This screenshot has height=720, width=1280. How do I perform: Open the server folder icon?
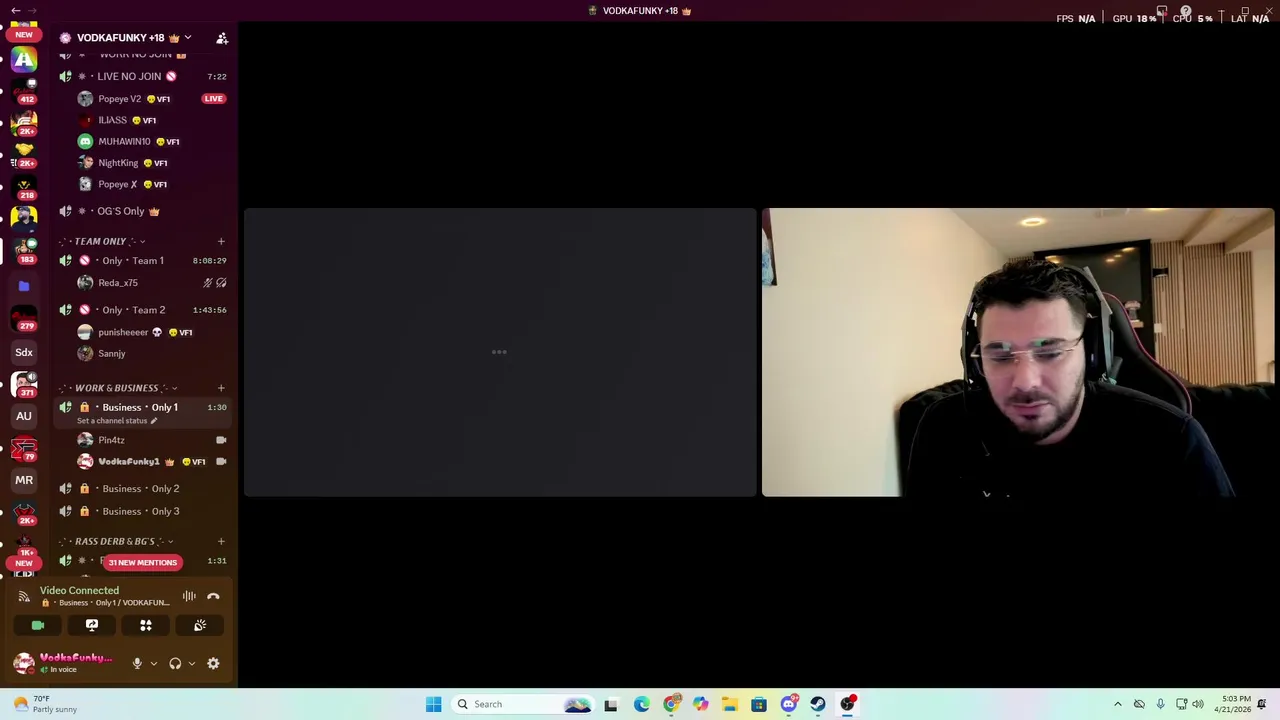(x=24, y=286)
